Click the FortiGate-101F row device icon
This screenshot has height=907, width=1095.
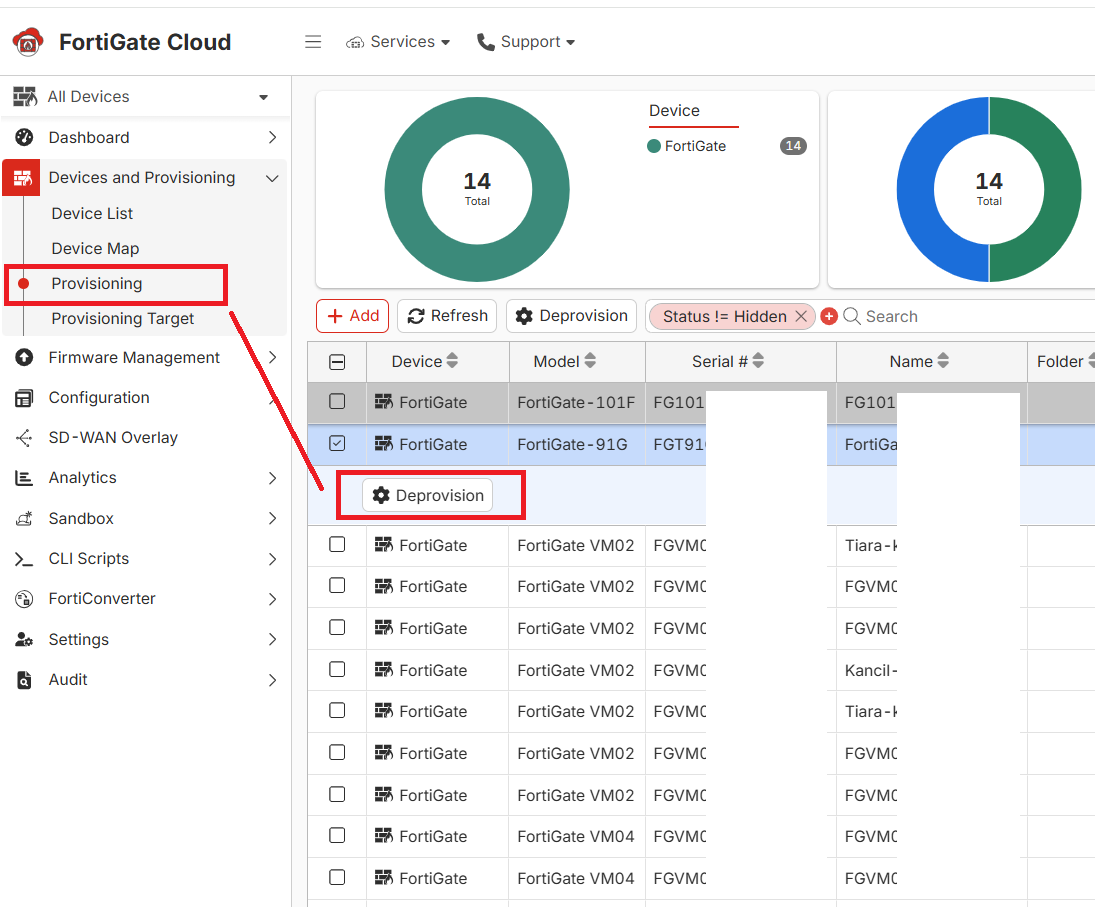383,401
